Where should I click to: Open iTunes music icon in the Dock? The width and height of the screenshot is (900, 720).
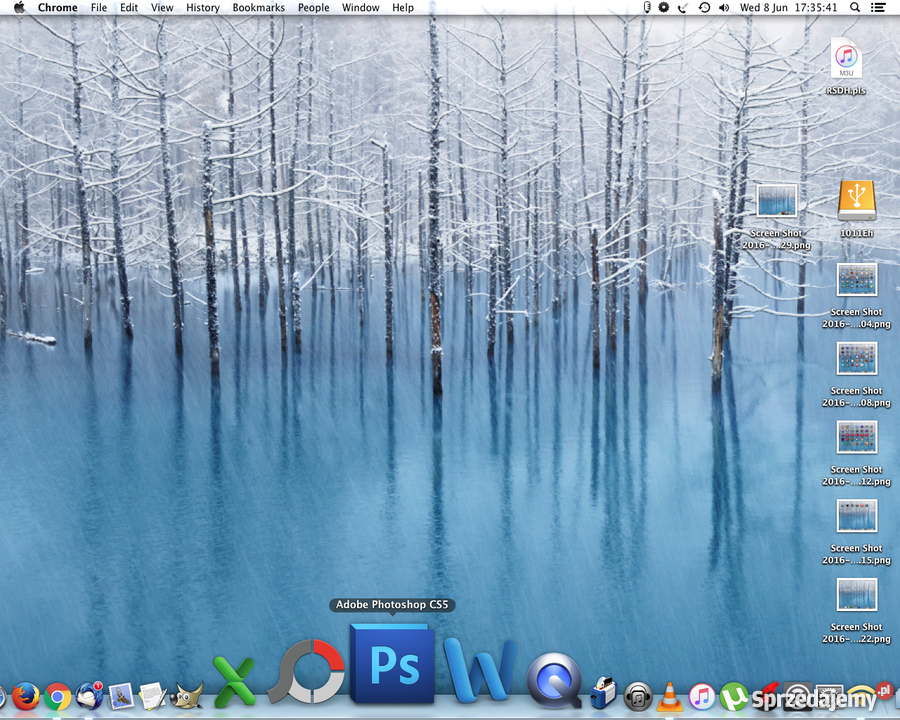tap(702, 696)
